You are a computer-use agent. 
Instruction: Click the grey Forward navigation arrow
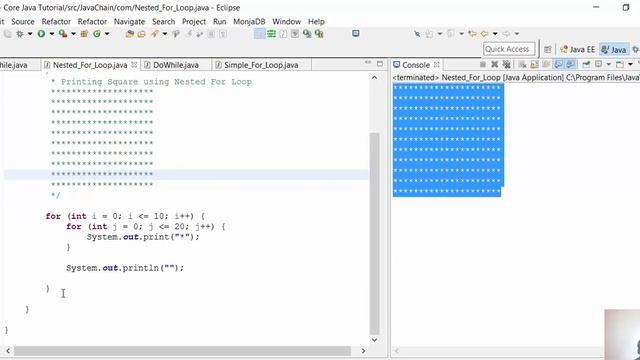pyautogui.click(x=506, y=34)
